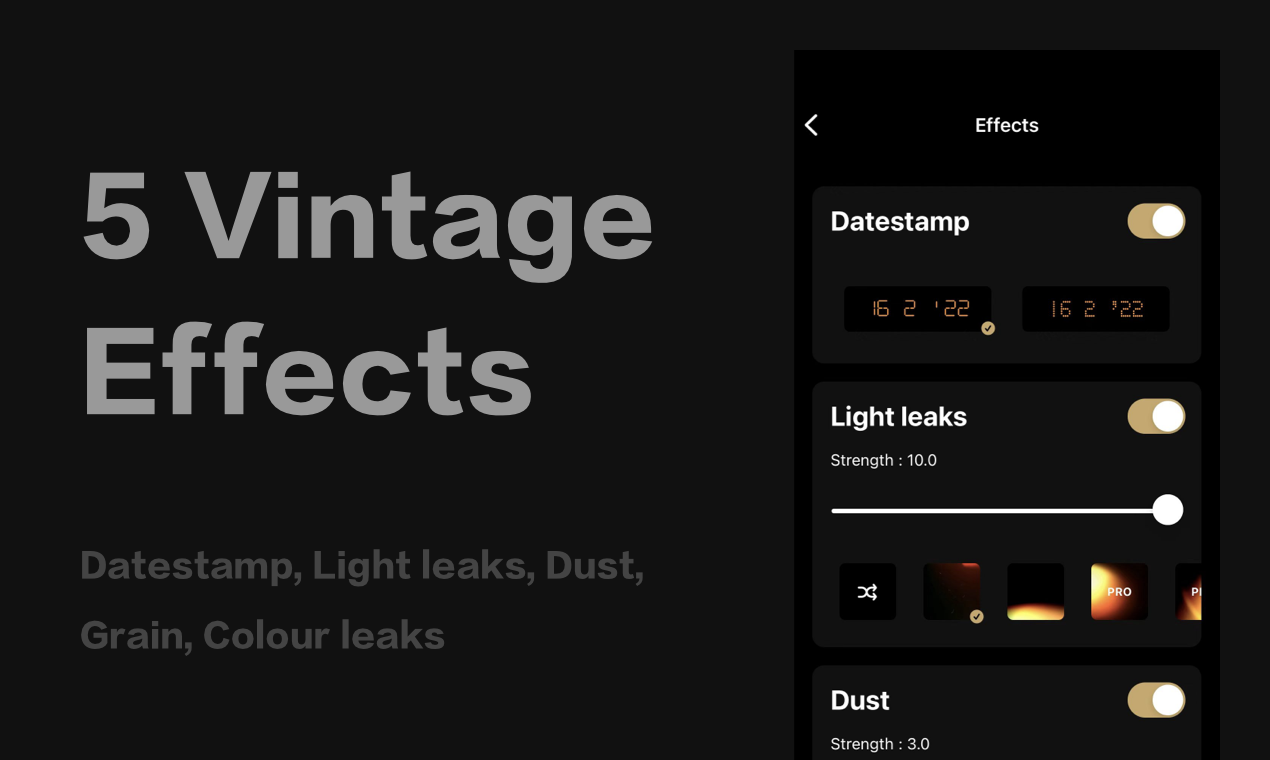Viewport: 1270px width, 760px height.
Task: Select the first bright orange datestamp style
Action: tap(917, 308)
